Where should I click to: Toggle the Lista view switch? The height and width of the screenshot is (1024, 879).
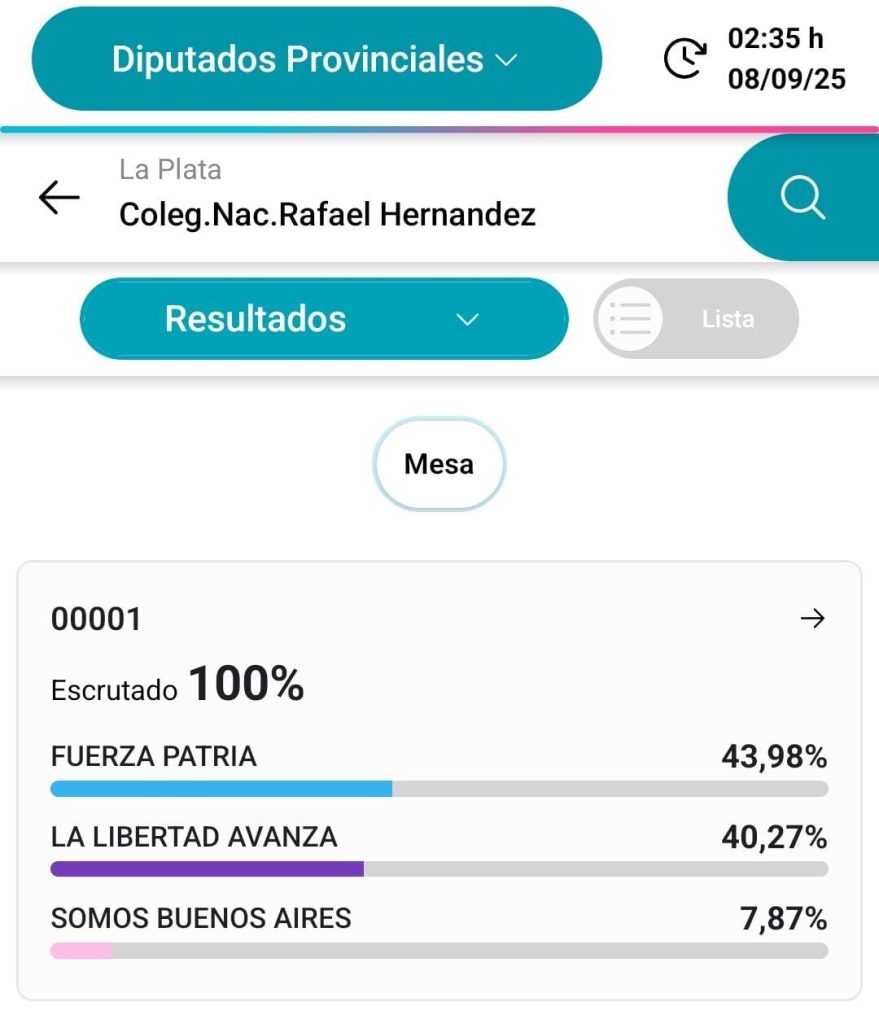(696, 319)
